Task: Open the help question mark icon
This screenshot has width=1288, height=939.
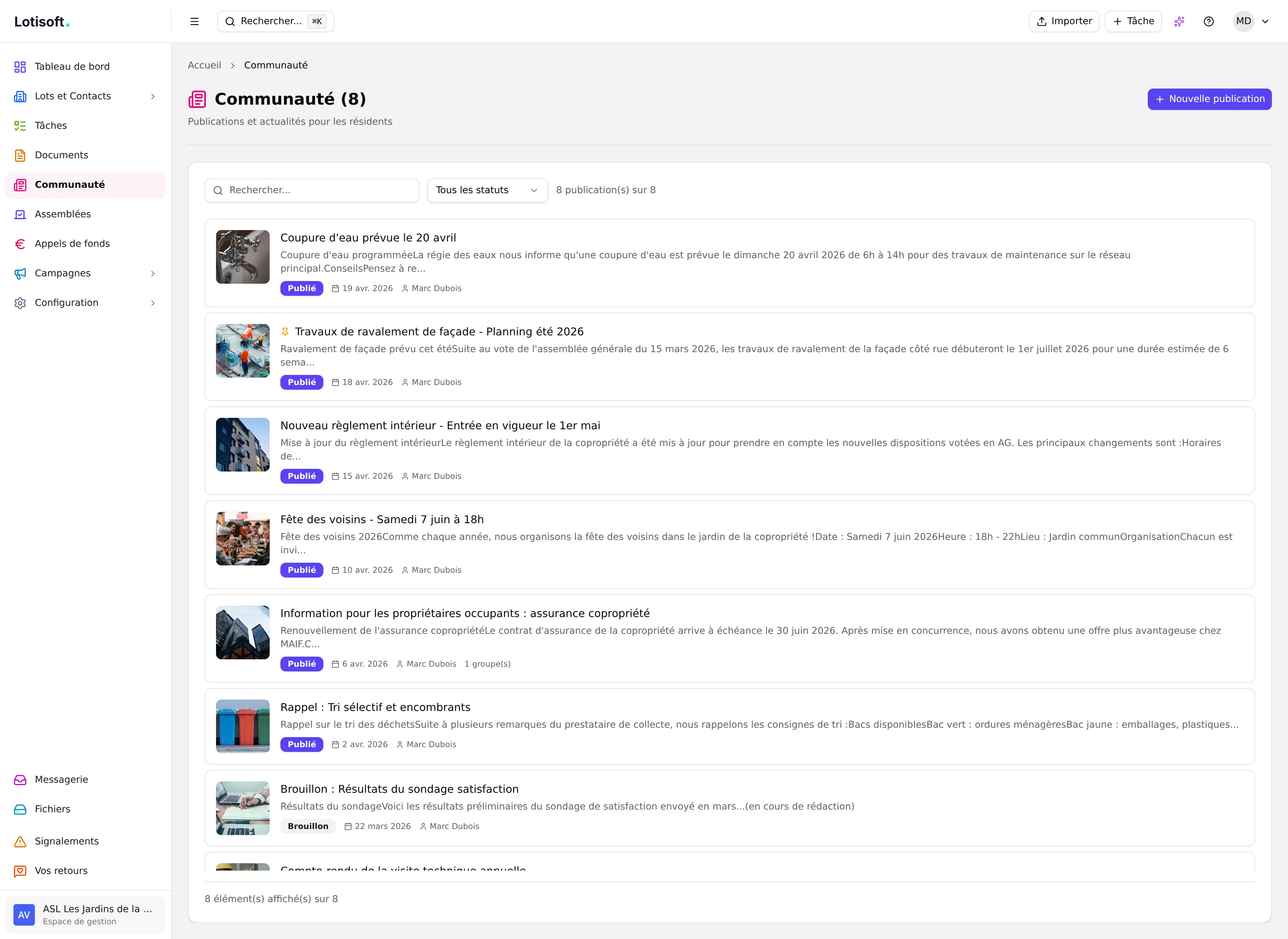Action: coord(1209,21)
